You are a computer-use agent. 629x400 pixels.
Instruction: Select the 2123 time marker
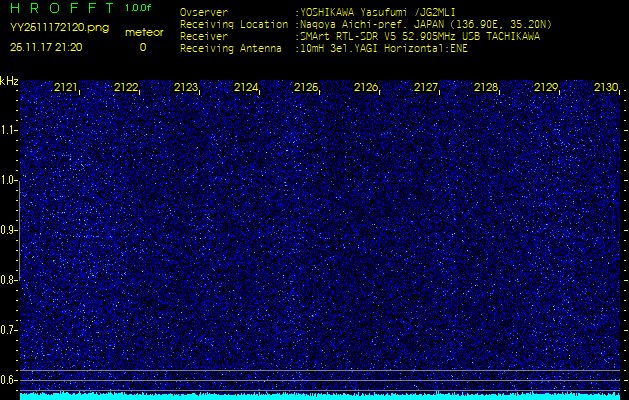coord(186,88)
